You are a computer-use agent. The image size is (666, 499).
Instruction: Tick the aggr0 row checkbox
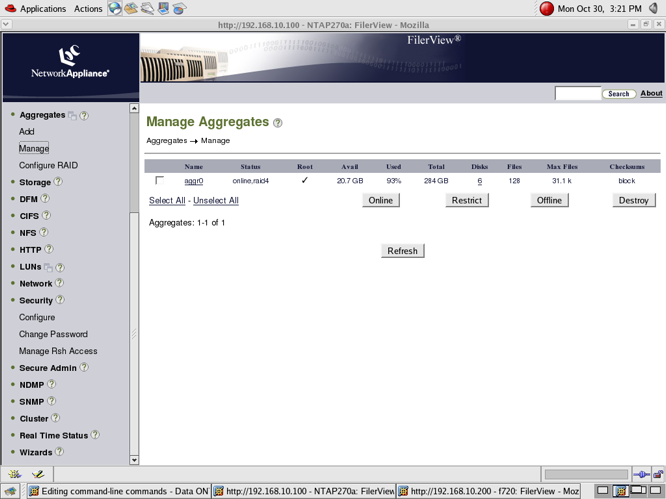(x=160, y=180)
